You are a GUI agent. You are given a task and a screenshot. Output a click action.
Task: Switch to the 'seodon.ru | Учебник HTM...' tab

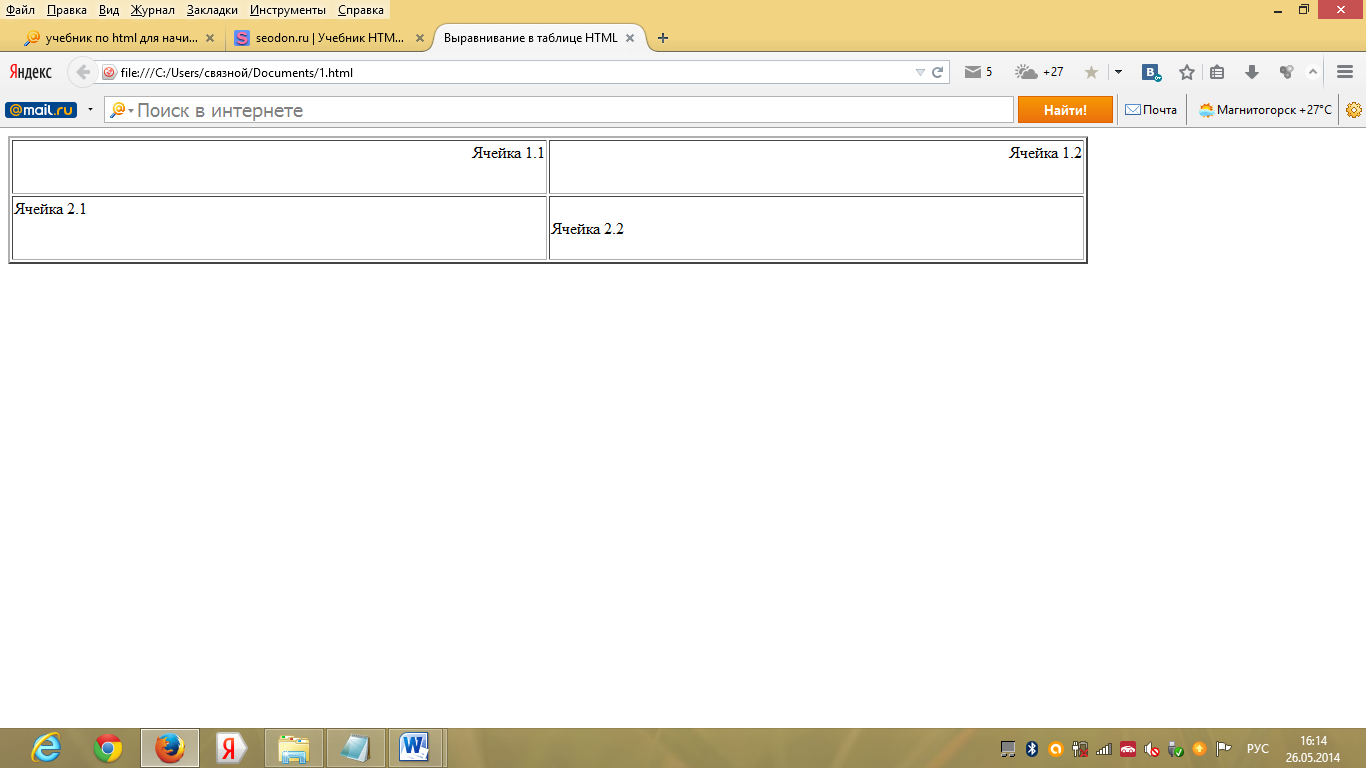(x=328, y=38)
